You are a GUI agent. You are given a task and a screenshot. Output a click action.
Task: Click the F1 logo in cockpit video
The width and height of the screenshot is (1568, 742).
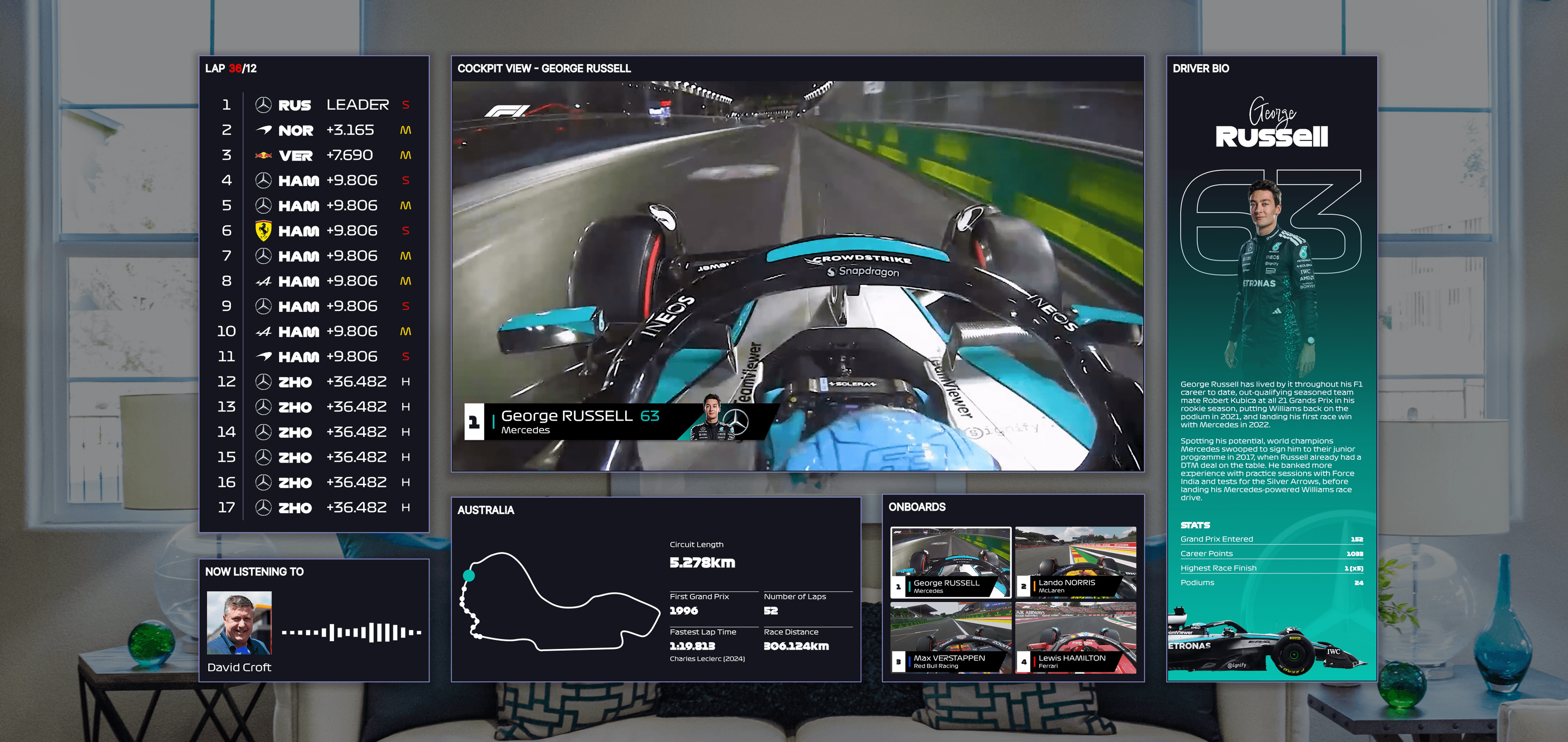[507, 111]
